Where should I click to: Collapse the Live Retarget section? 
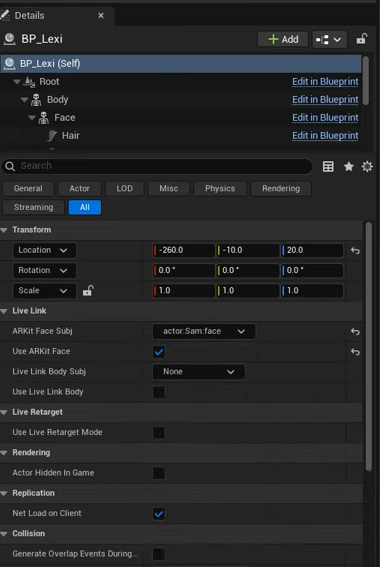[4, 412]
